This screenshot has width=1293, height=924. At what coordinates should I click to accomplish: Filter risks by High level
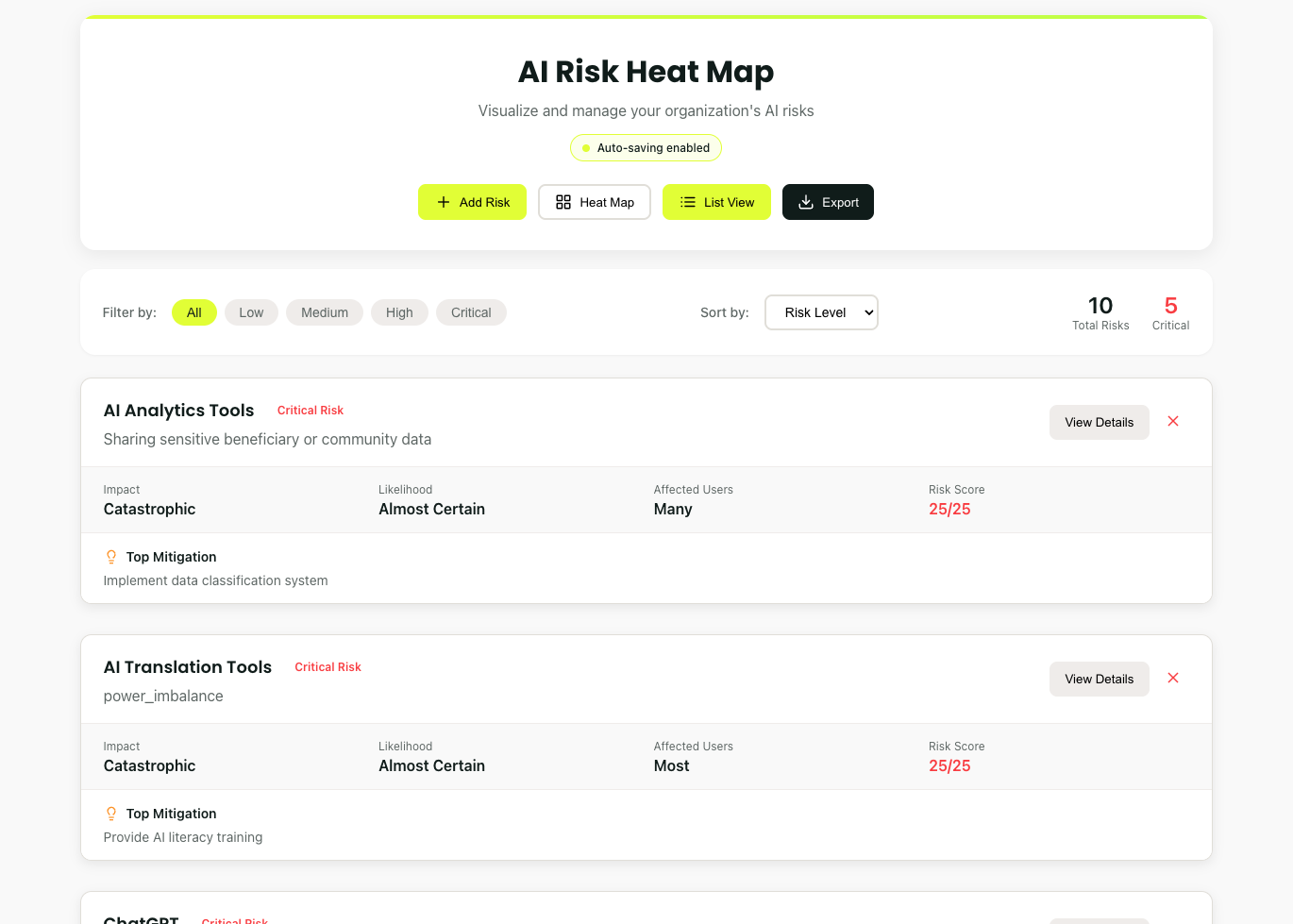coord(399,312)
